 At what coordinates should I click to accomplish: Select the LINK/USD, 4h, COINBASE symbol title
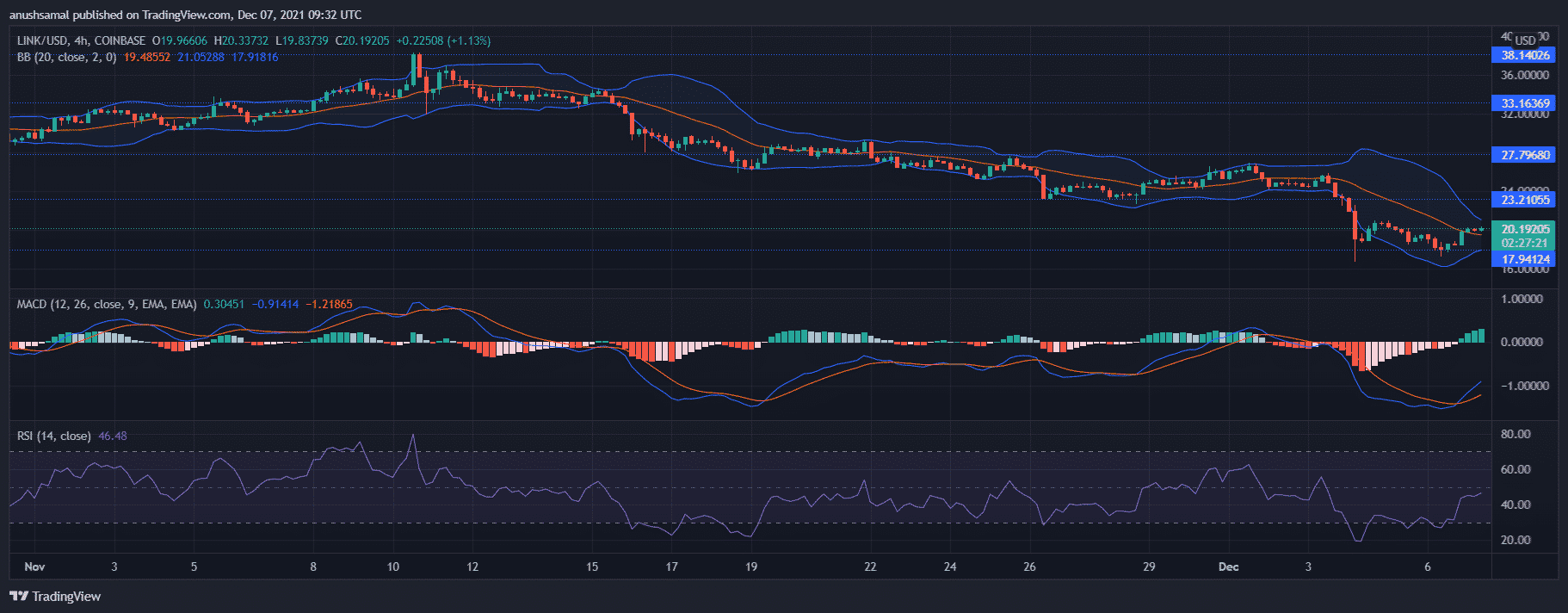(81, 40)
